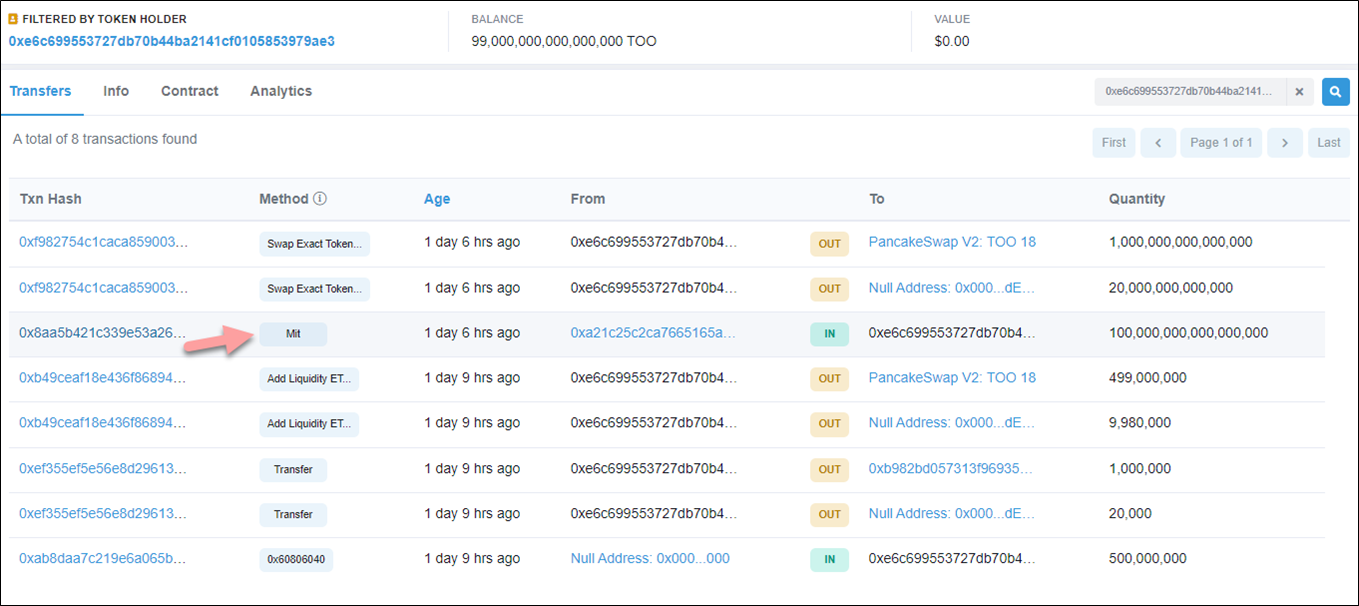Open PancakeSwap V2: TOO 18 in the 1,000,000,000,000,000 row
Image resolution: width=1359 pixels, height=606 pixels.
(x=952, y=242)
